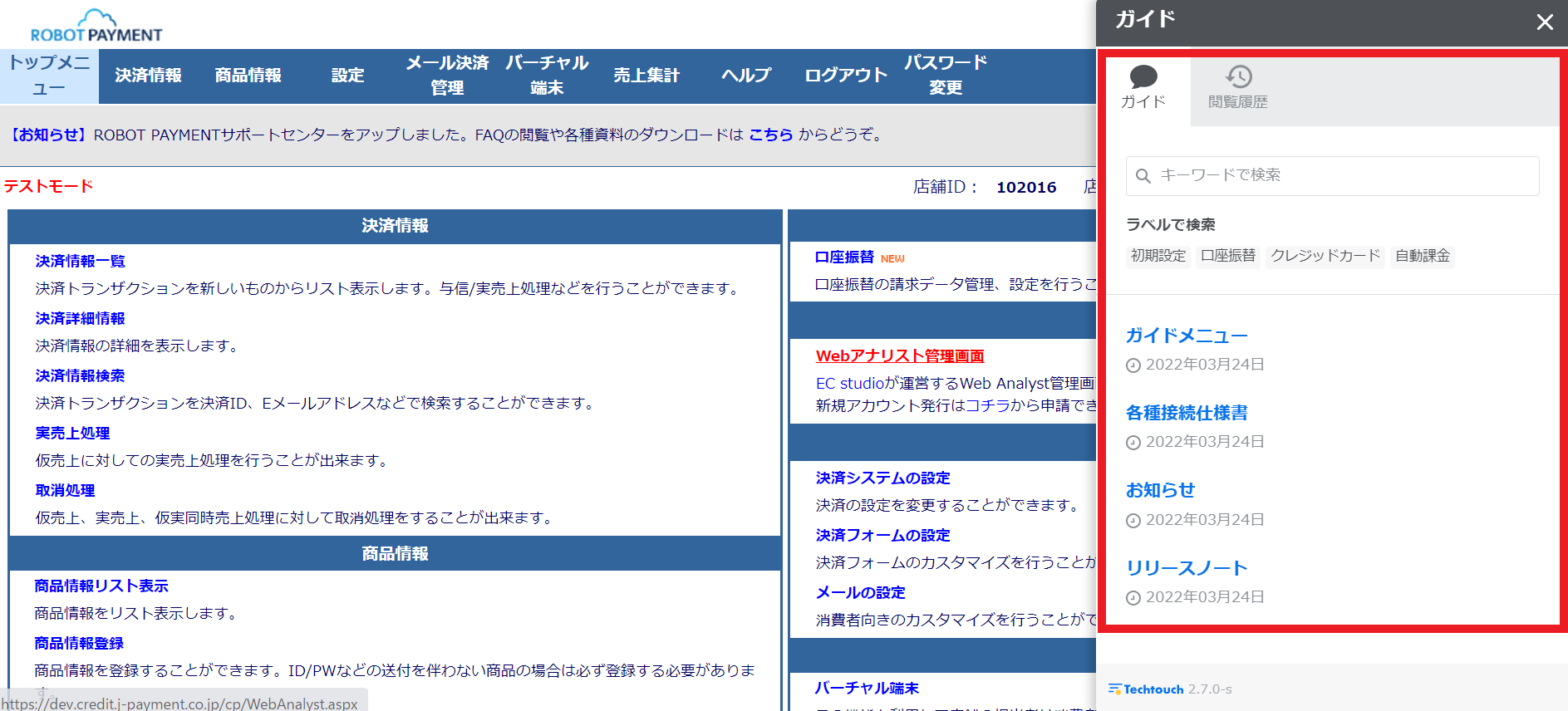
Task: Open the ガイドメニュー guide article
Action: coord(1186,336)
